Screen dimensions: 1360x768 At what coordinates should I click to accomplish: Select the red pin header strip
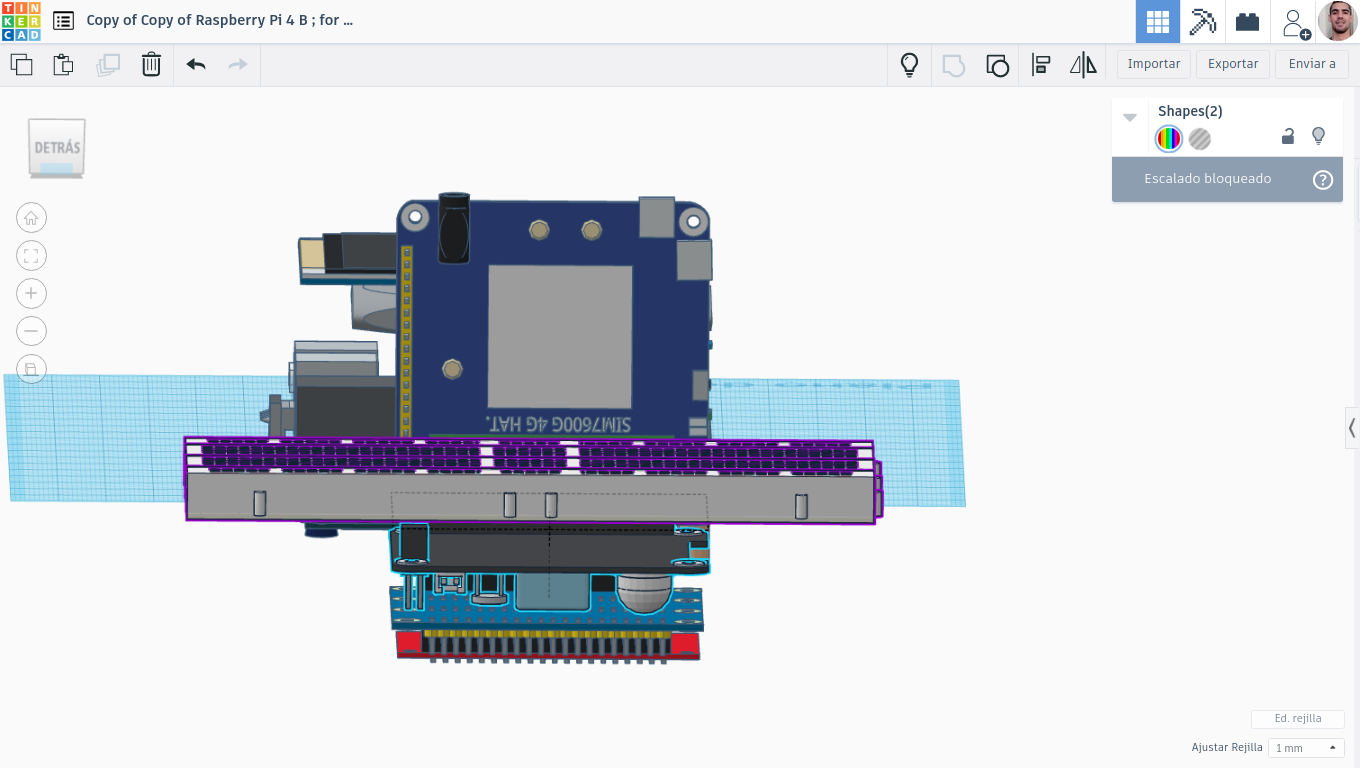pyautogui.click(x=547, y=645)
